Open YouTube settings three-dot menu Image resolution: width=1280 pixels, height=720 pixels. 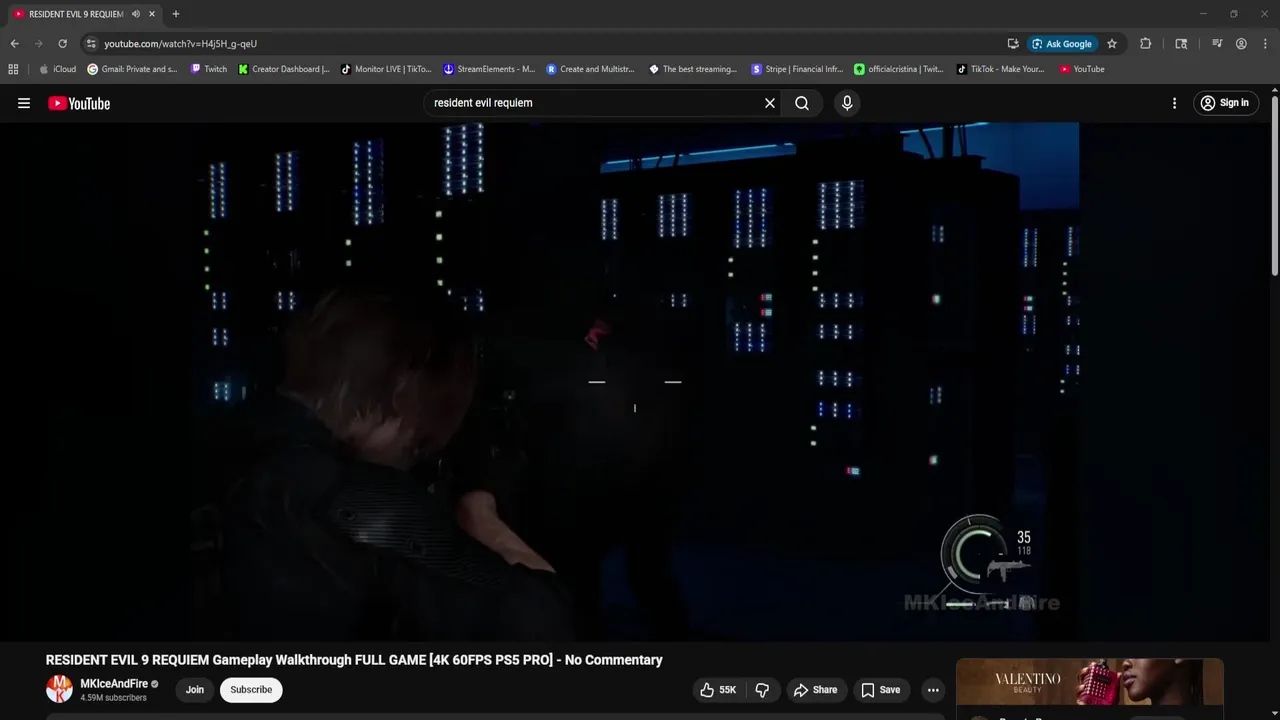click(x=1174, y=103)
